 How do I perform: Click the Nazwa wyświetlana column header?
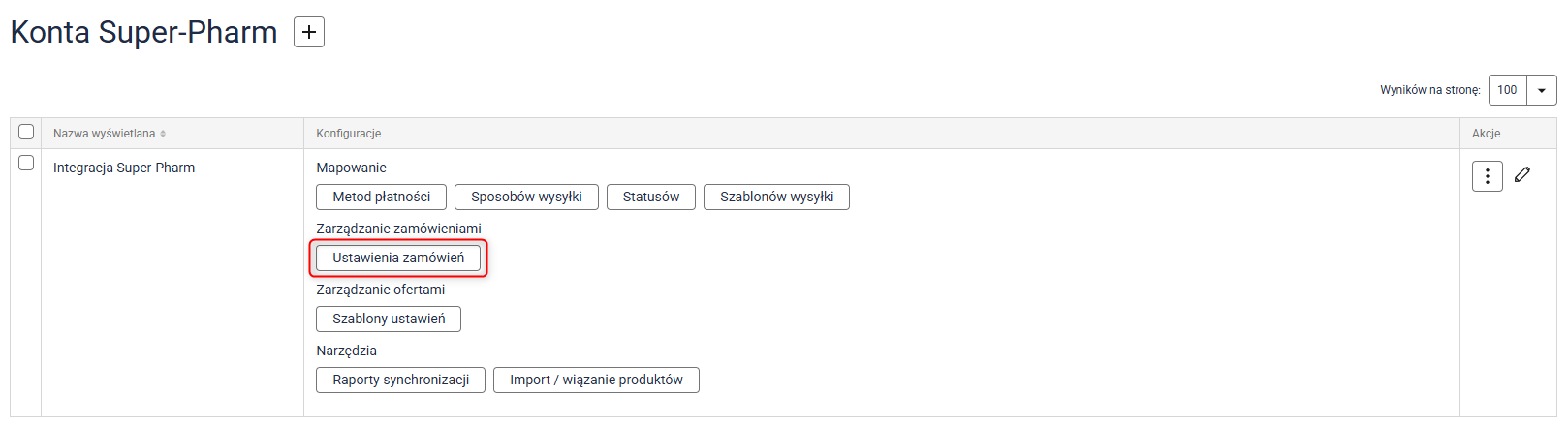point(104,134)
